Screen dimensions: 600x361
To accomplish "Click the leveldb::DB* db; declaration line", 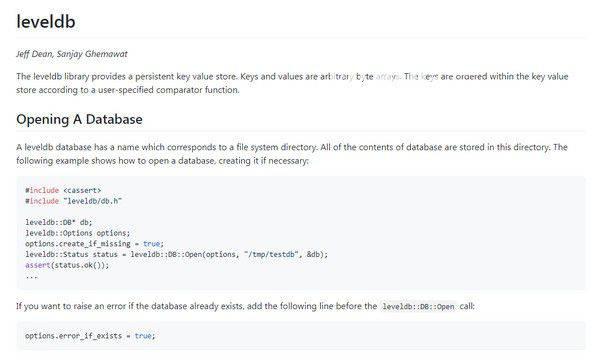I will pos(59,222).
